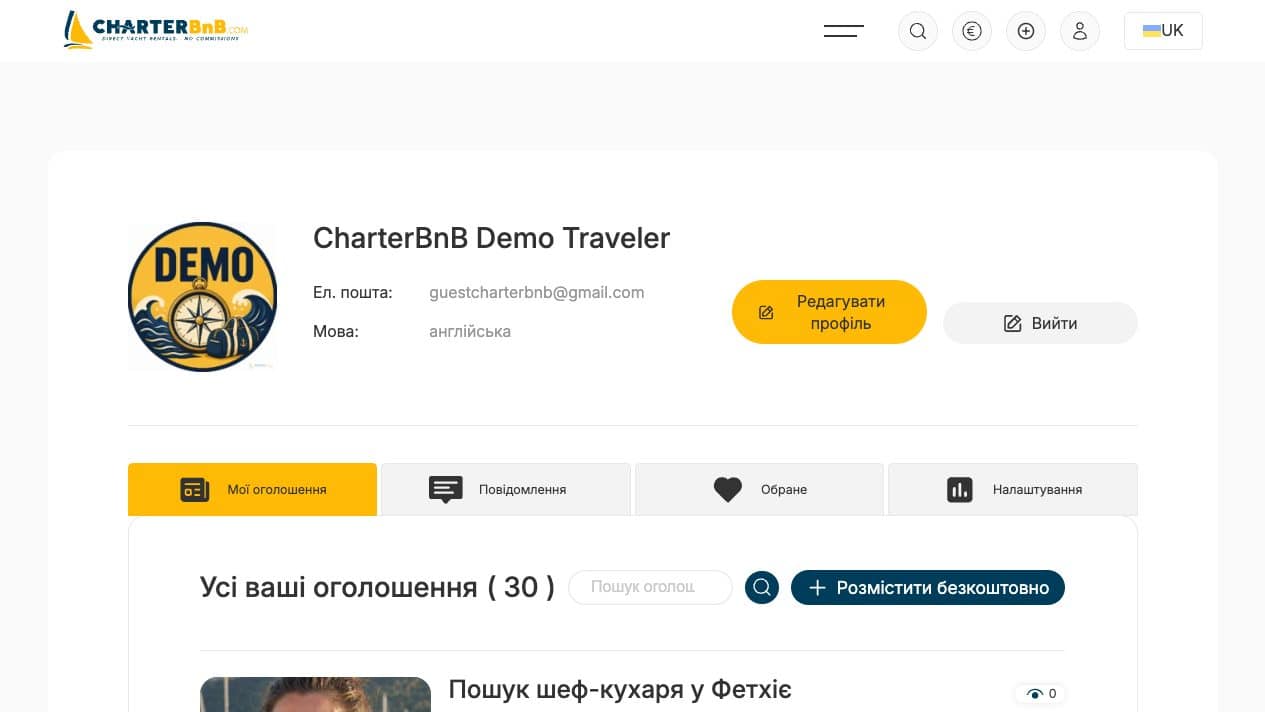Open the Пошук шеф-кухаря у Фетхіє listing title
Viewport: 1265px width, 712px height.
coord(620,689)
